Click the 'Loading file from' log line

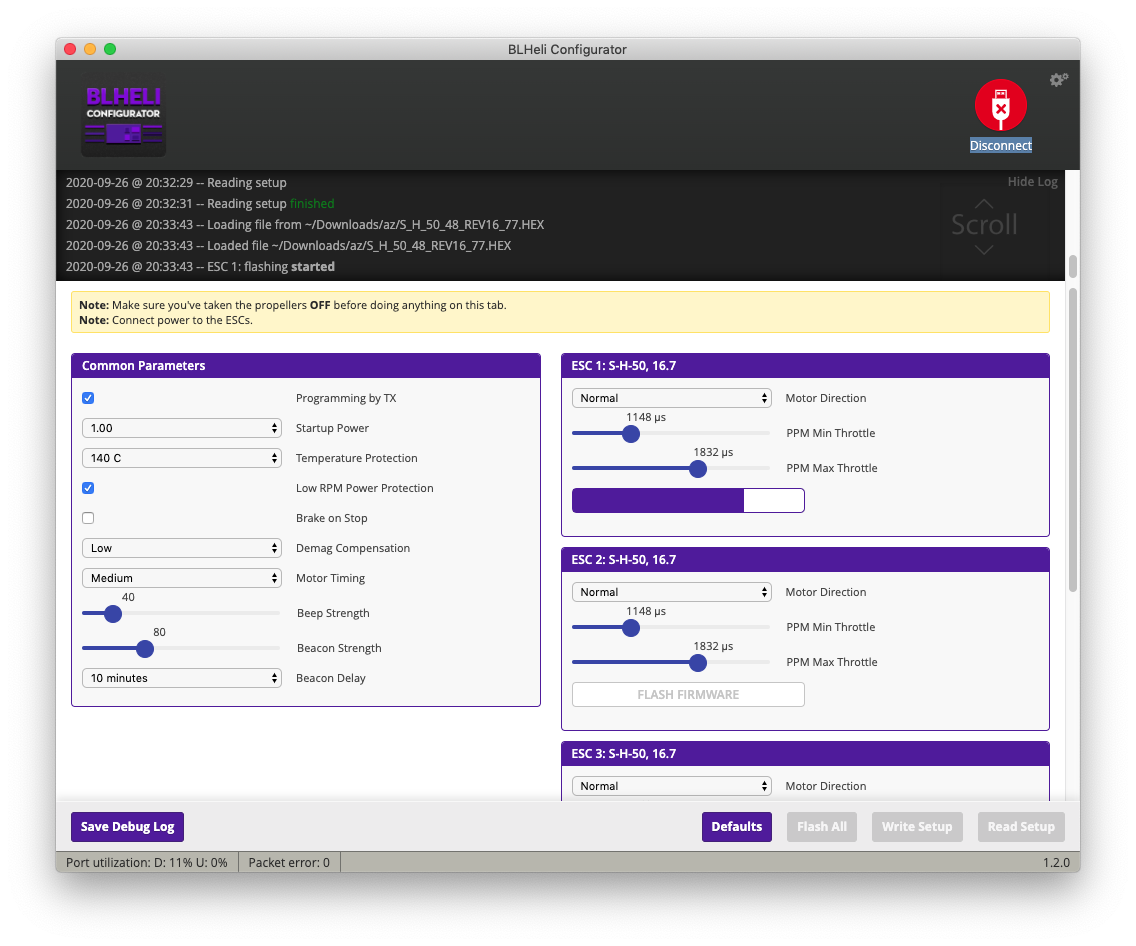pos(305,225)
